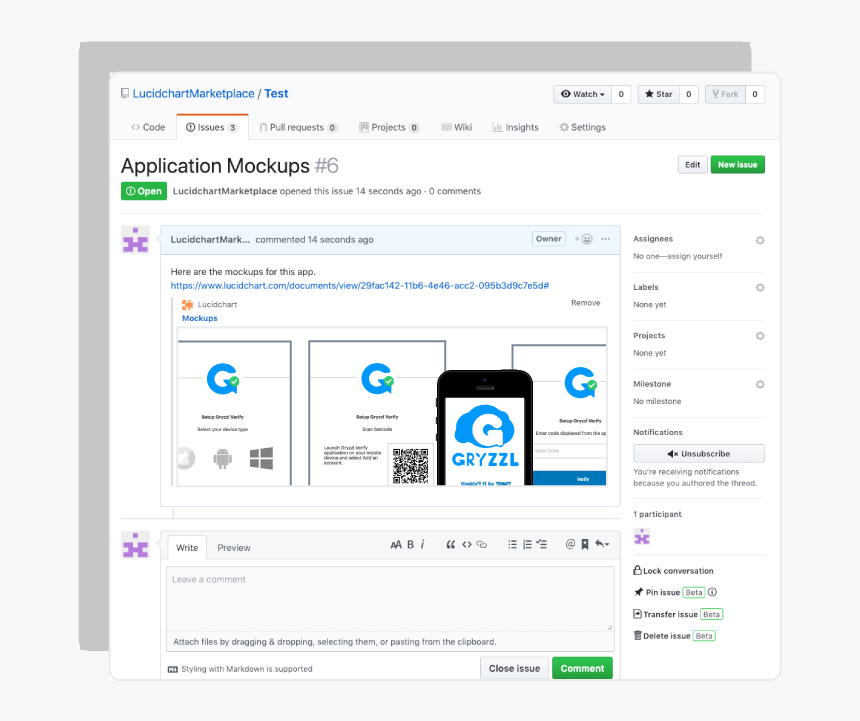Click the Edit issue title button
The width and height of the screenshot is (860, 721).
click(692, 164)
